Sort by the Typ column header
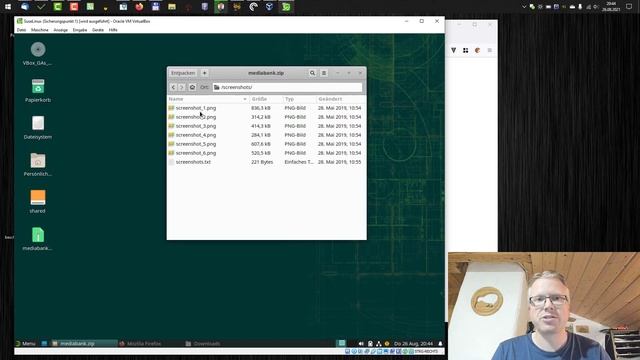Viewport: 640px width, 360px height. (300, 99)
